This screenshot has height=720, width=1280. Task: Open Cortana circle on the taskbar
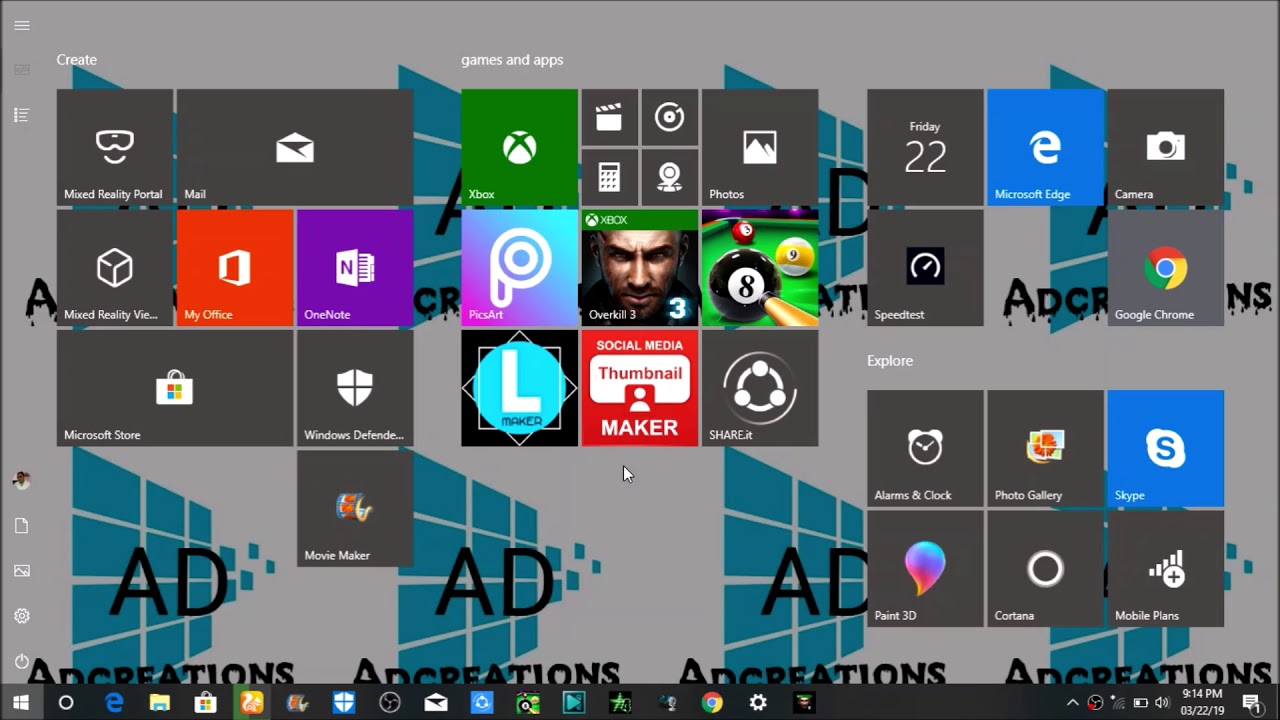(x=66, y=703)
